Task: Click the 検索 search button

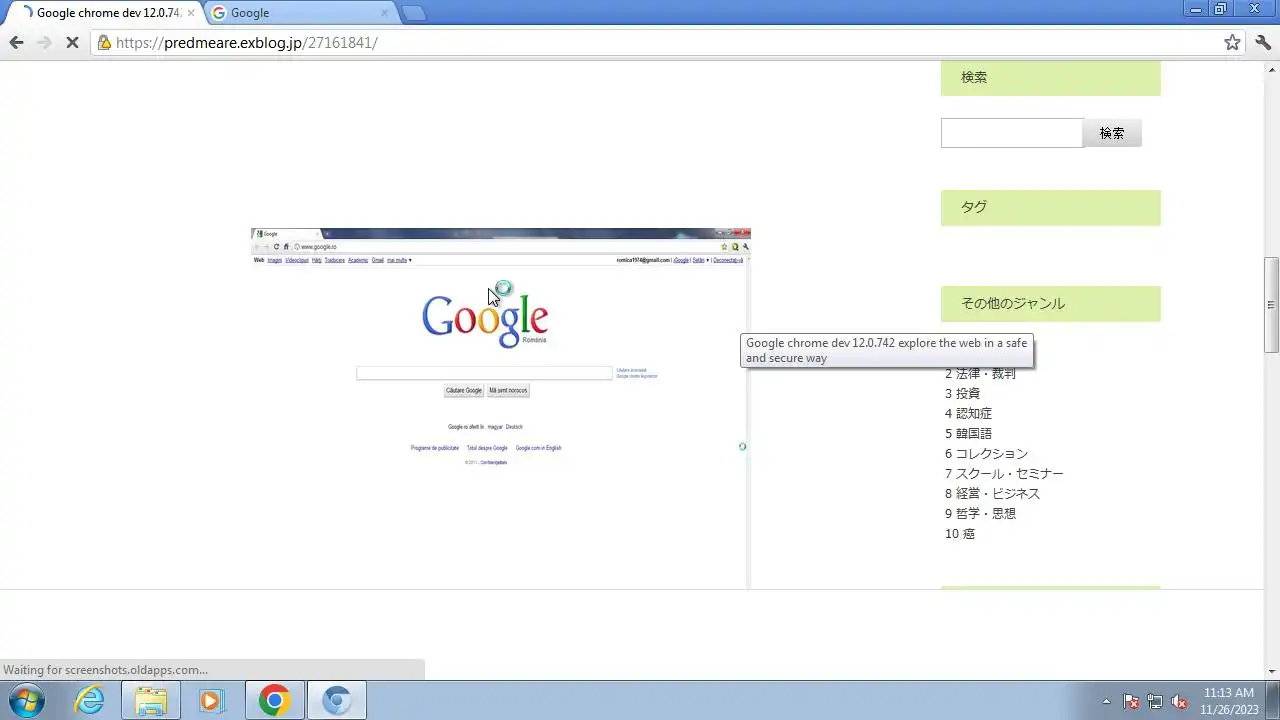Action: [x=1112, y=133]
